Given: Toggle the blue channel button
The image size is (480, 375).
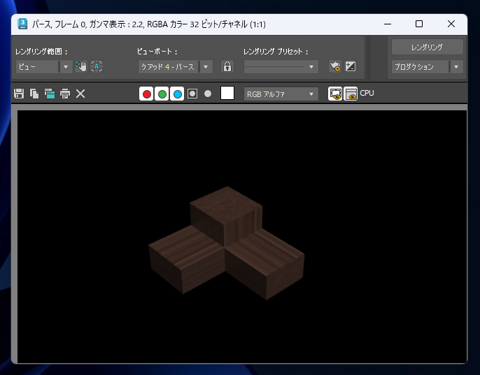Looking at the screenshot, I should coord(177,94).
